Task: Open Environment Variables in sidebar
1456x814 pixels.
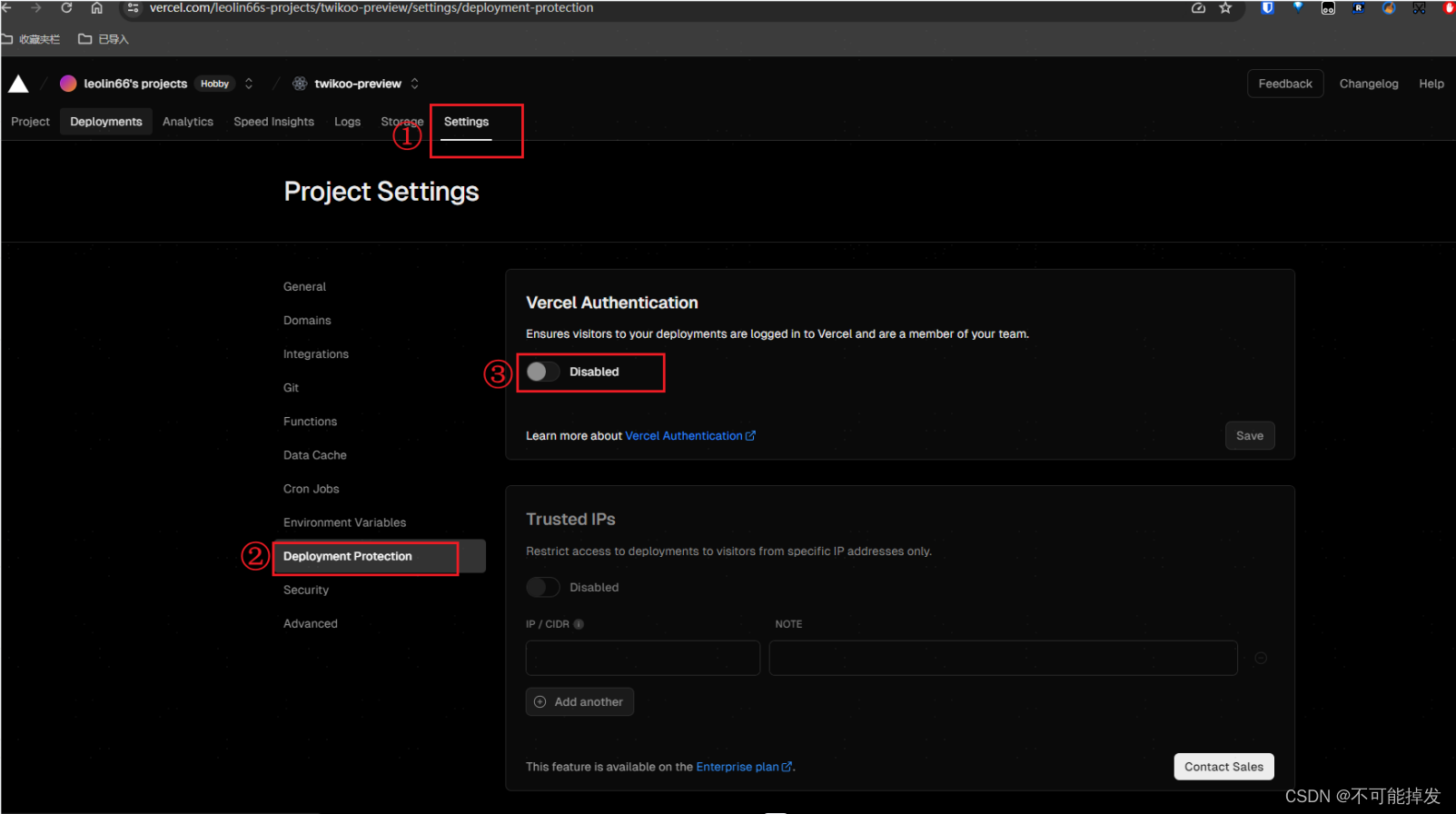Action: (344, 522)
